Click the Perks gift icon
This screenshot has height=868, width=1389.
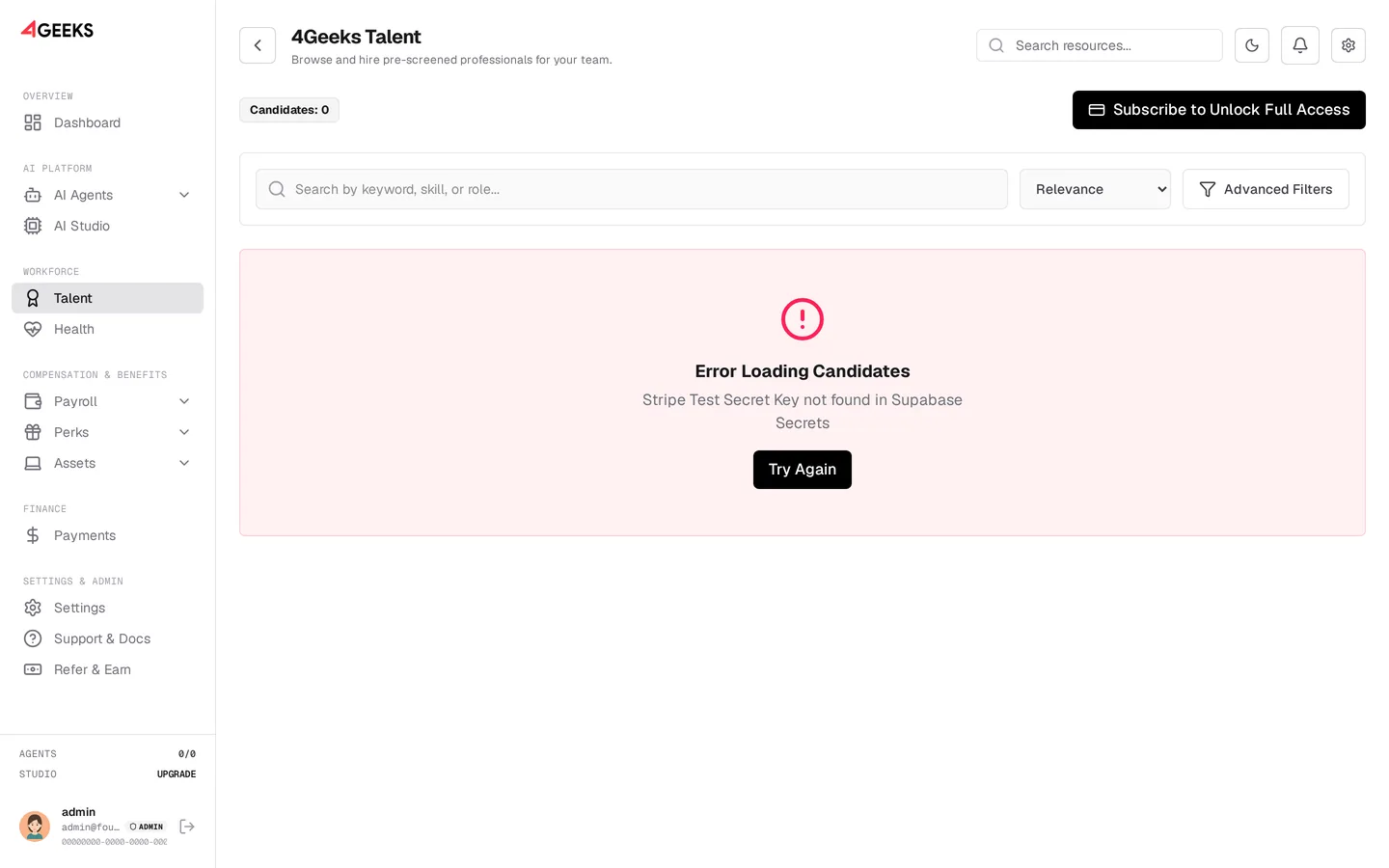point(33,432)
